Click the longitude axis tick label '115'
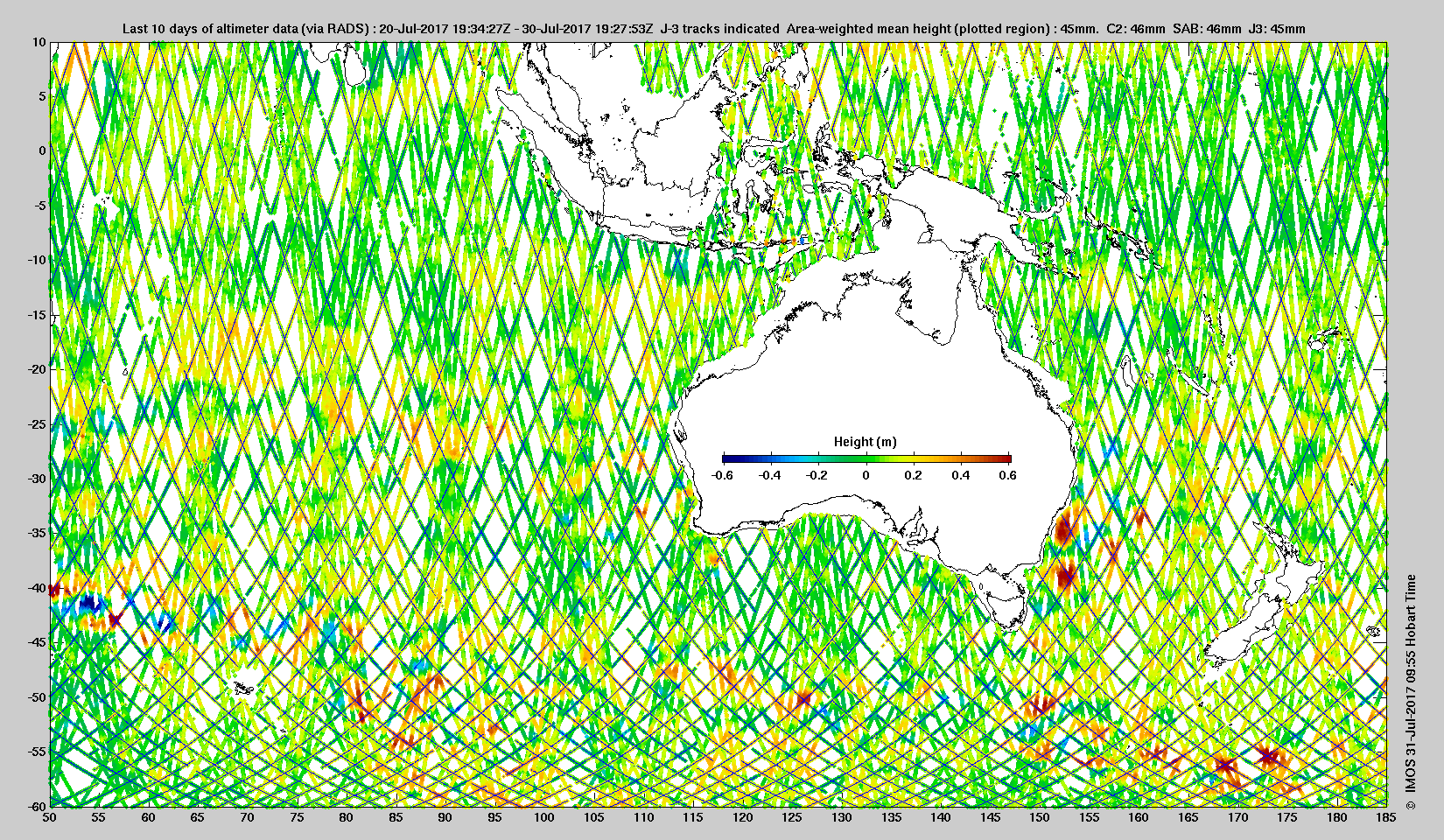This screenshot has height=840, width=1444. [693, 817]
